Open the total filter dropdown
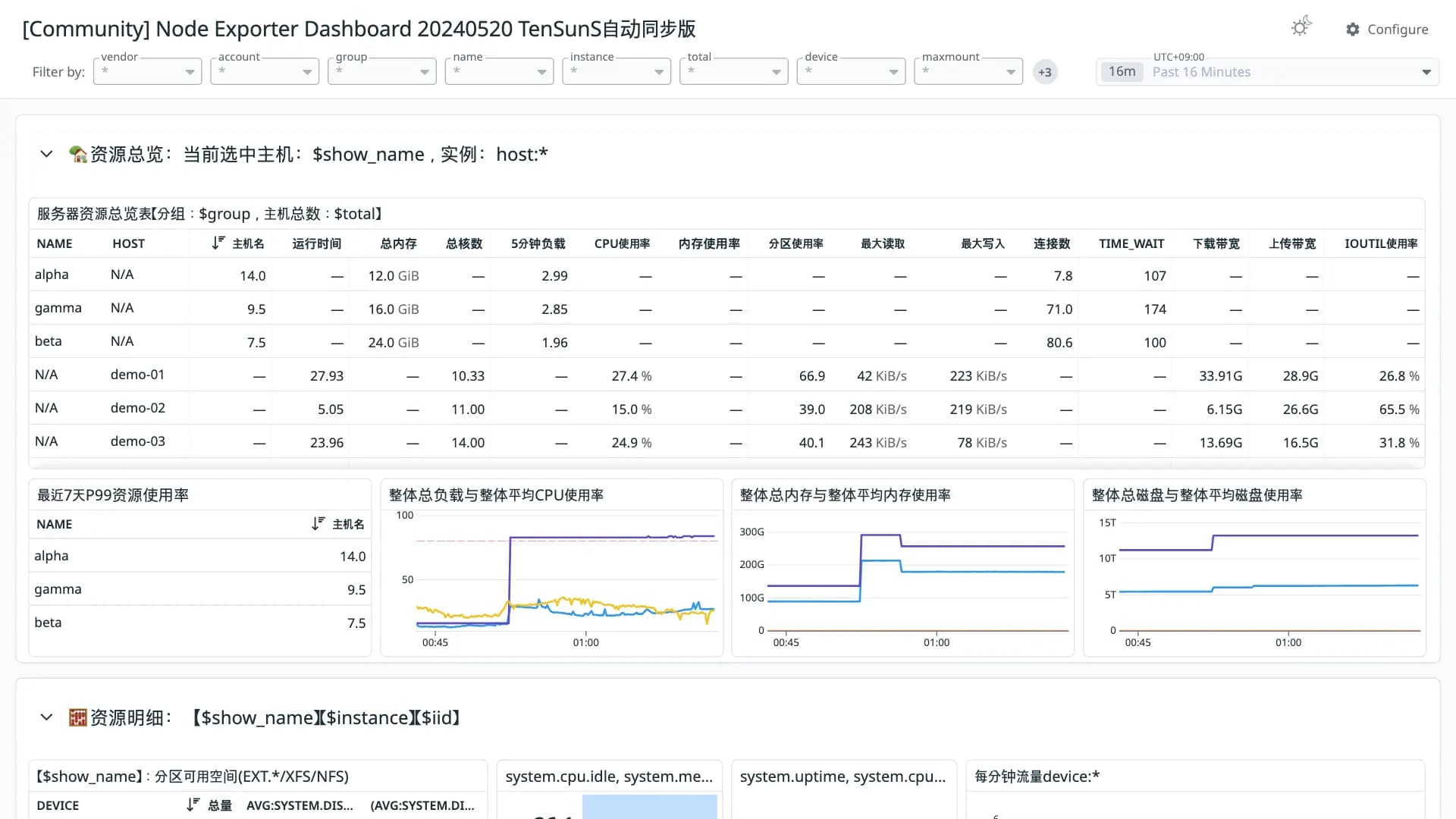The height and width of the screenshot is (819, 1456). (x=734, y=71)
